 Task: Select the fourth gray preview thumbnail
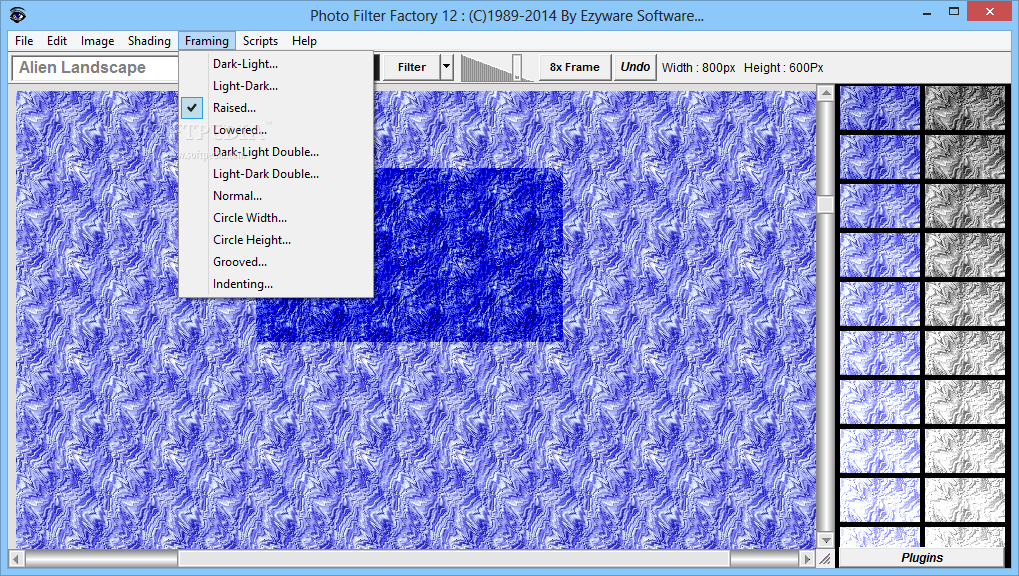click(965, 255)
